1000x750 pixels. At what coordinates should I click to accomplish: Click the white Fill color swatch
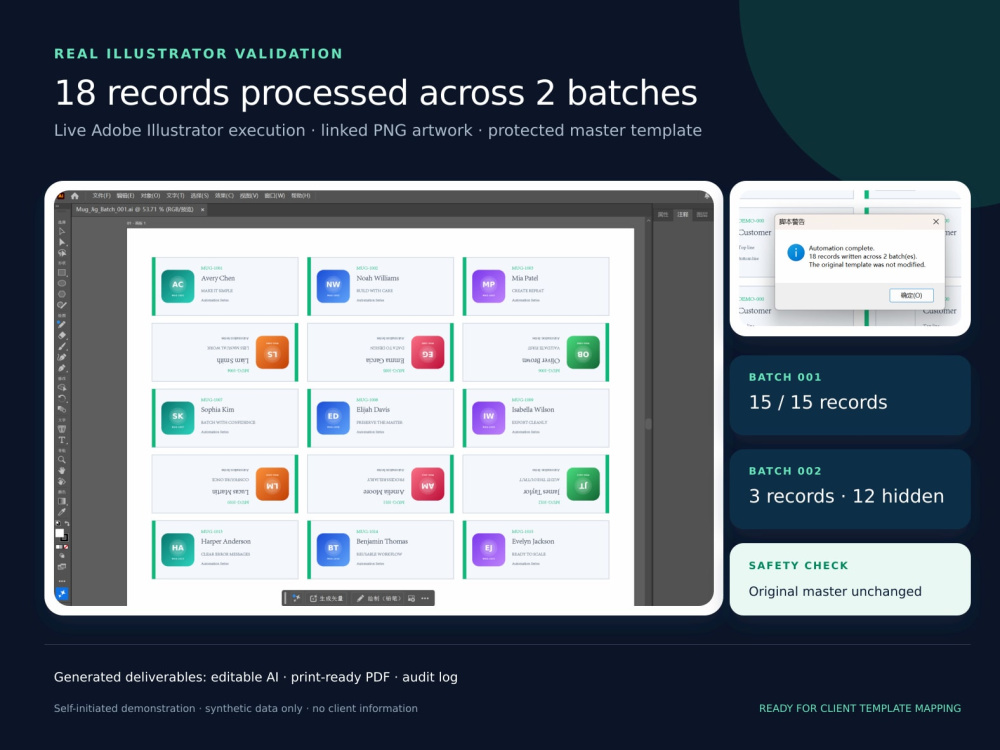(59, 533)
